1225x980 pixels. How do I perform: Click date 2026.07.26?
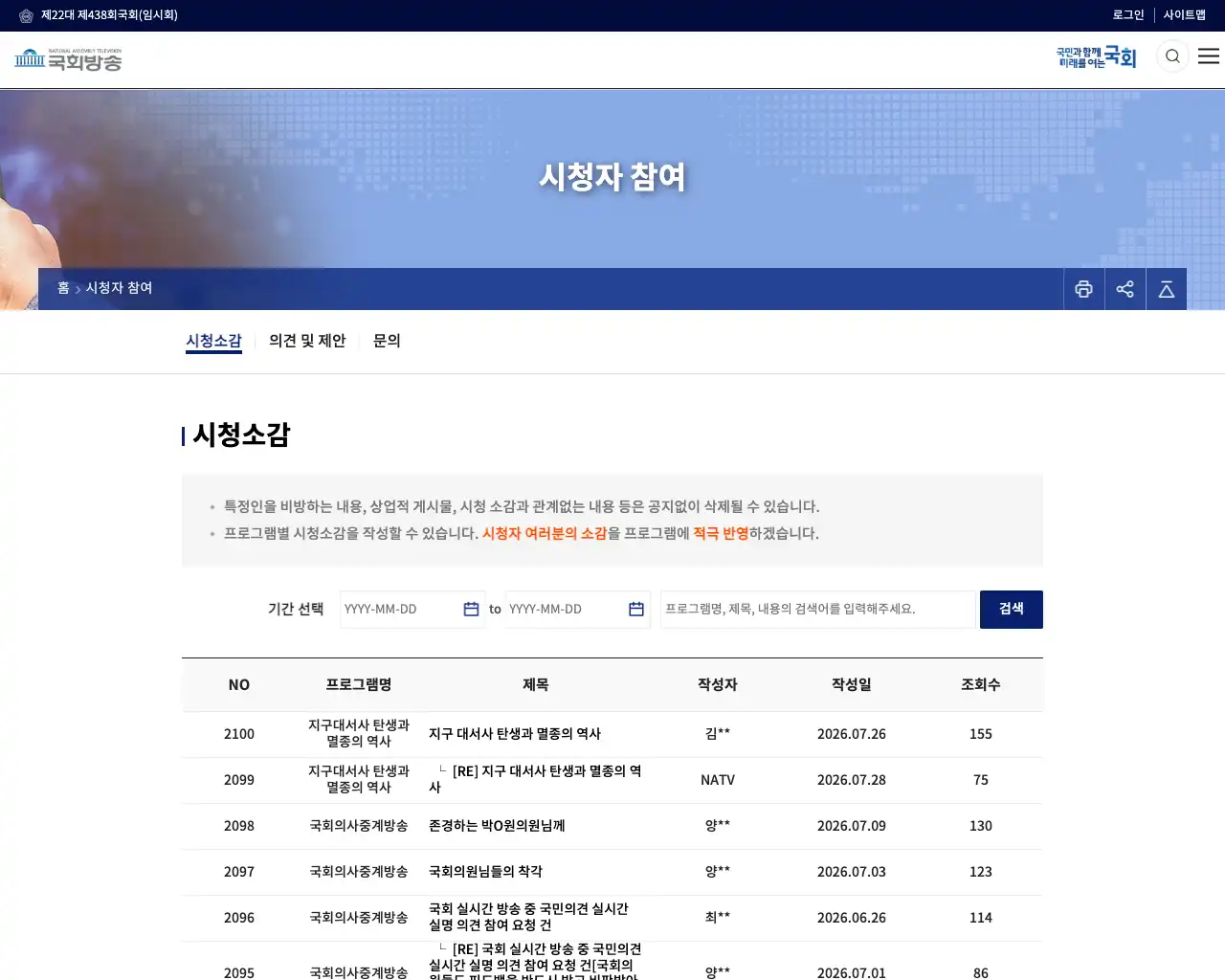click(x=852, y=734)
